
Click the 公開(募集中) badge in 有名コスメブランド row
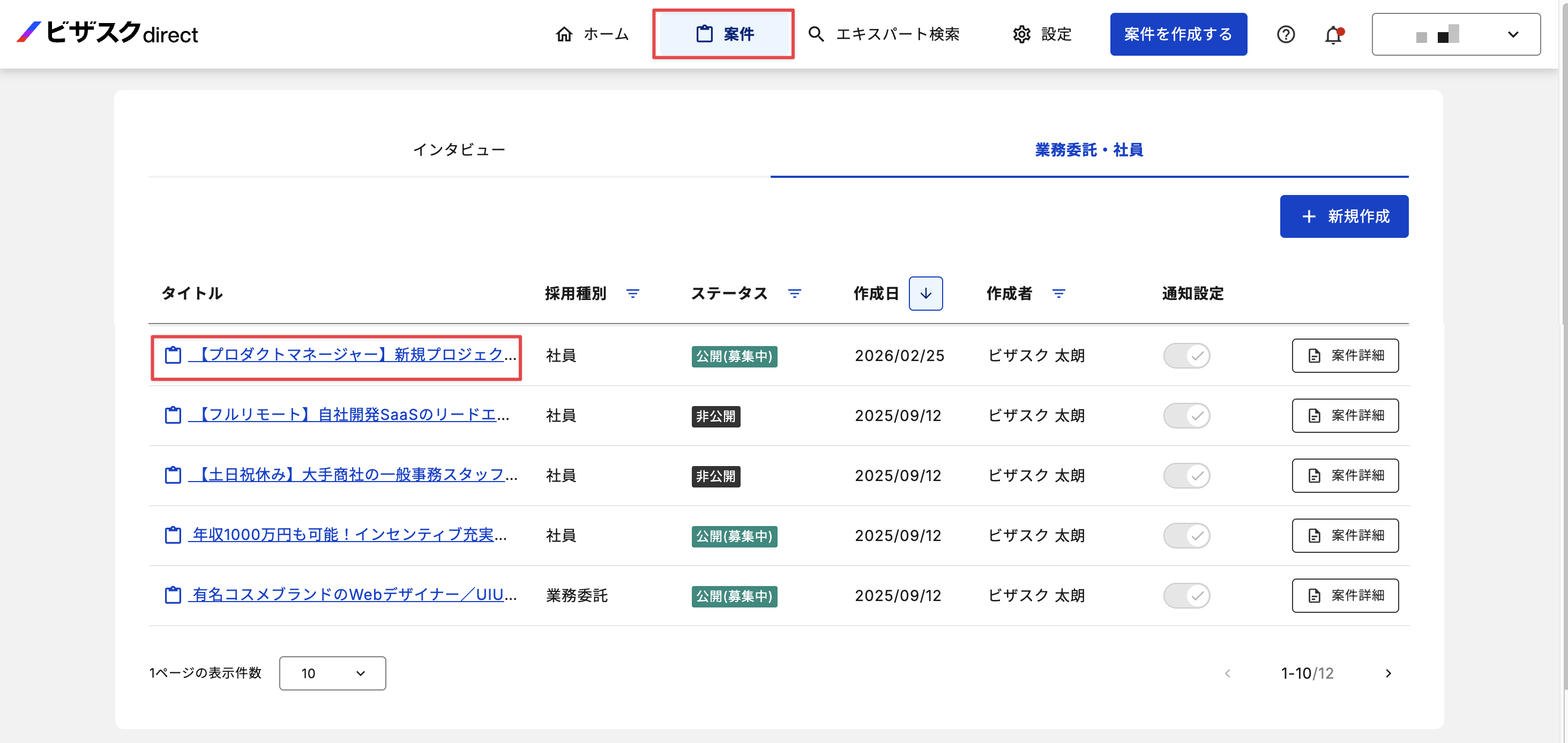[734, 596]
